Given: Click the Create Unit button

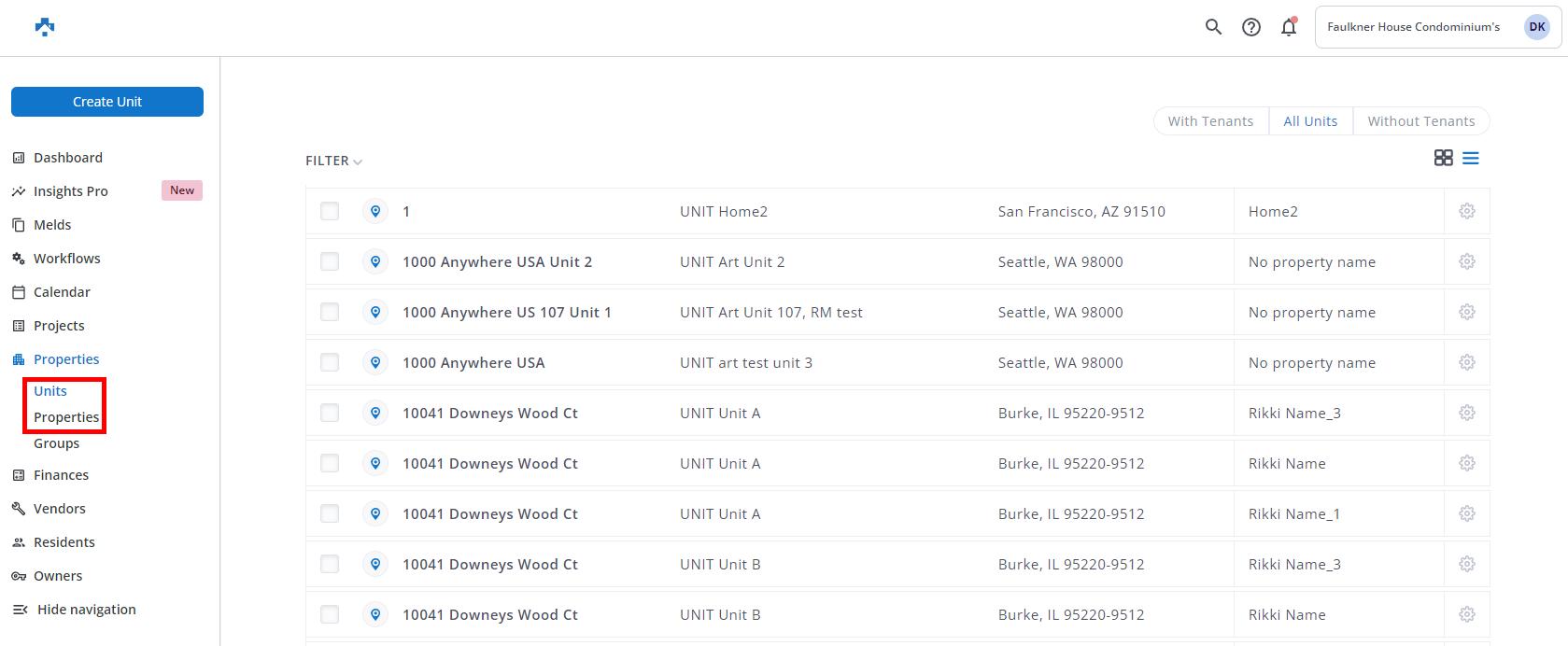Looking at the screenshot, I should (x=107, y=102).
